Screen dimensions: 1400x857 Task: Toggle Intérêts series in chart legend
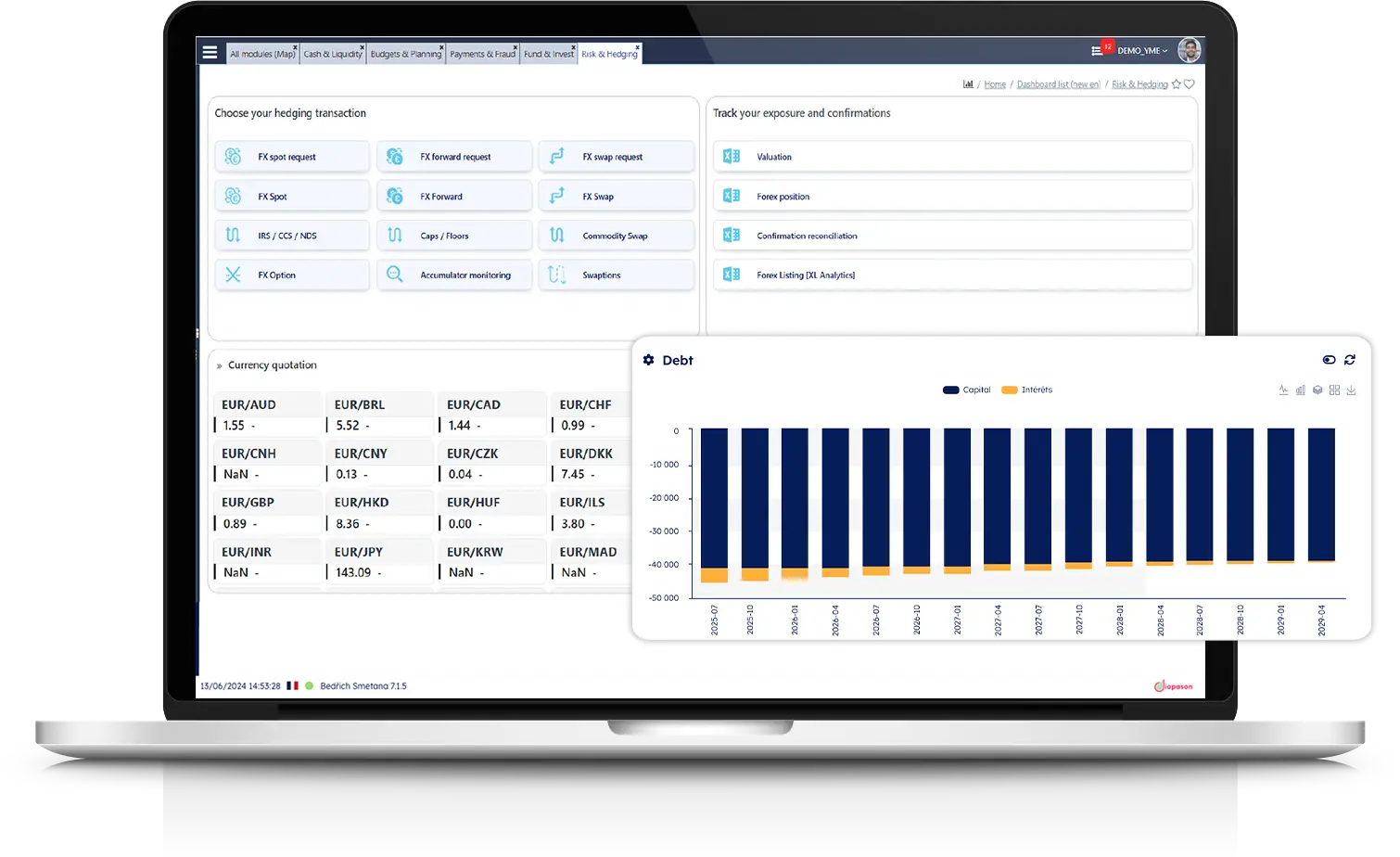[1027, 390]
